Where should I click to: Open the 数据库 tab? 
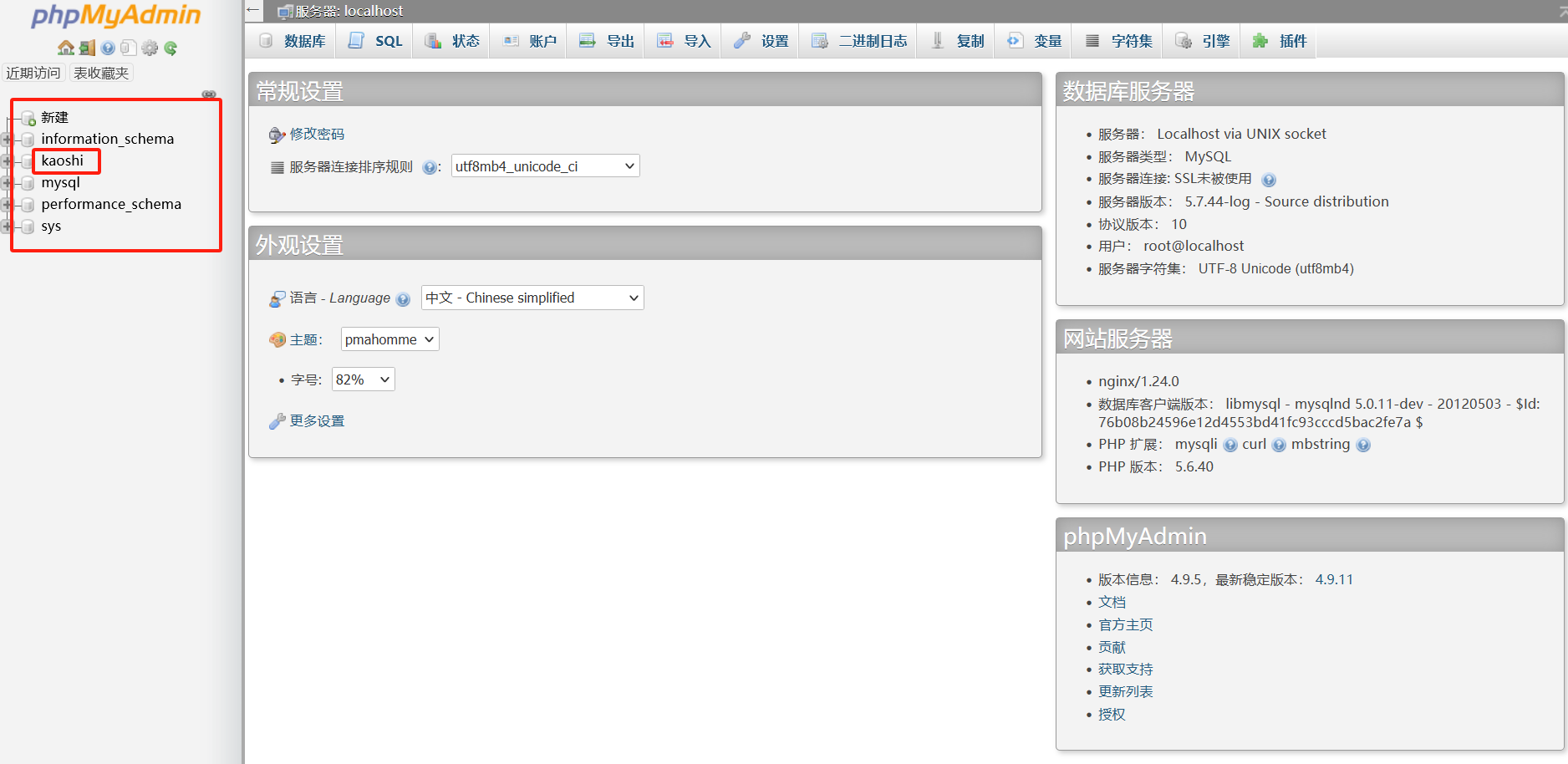point(292,41)
